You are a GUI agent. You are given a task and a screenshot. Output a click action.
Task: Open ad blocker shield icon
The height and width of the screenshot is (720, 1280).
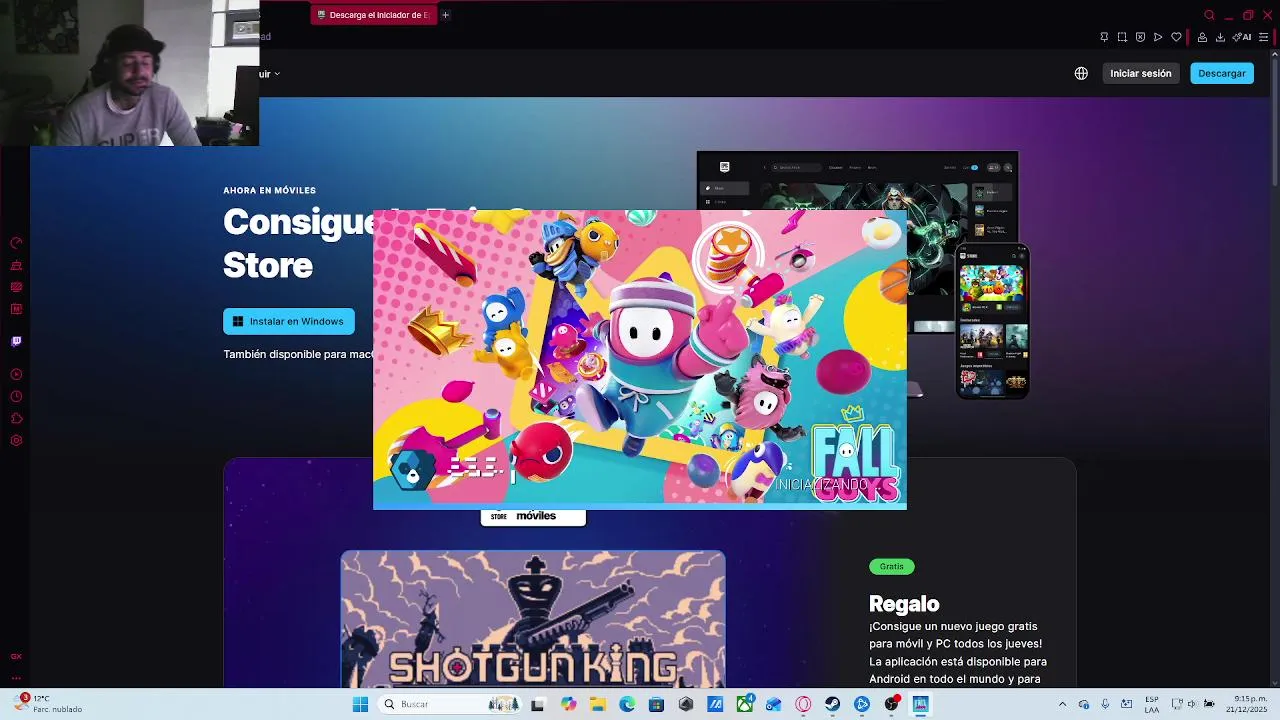coord(1140,37)
